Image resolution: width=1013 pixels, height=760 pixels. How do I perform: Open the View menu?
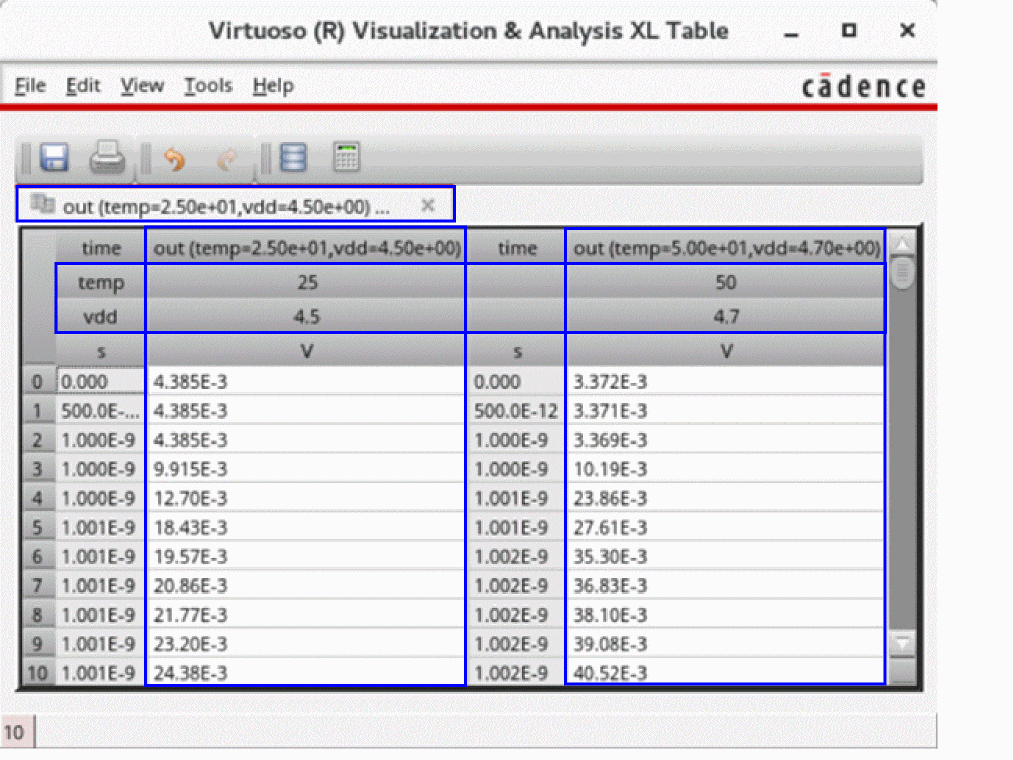(142, 86)
